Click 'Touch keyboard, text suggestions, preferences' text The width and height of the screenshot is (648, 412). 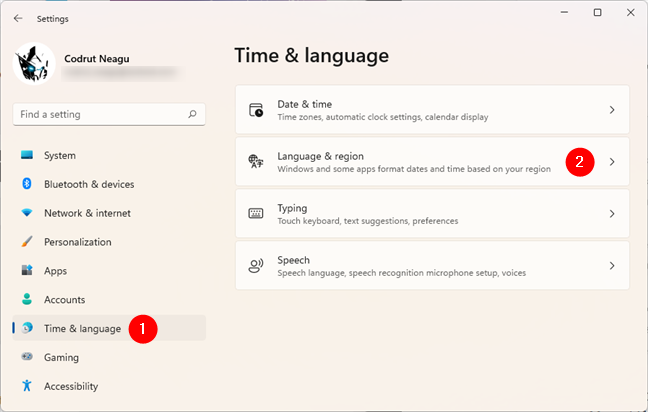367,221
